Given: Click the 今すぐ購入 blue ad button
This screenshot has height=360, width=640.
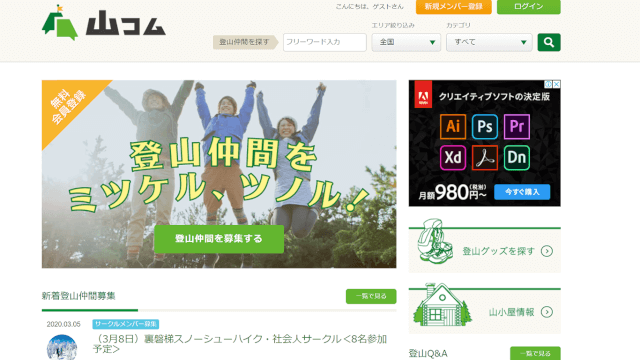Looking at the screenshot, I should [x=522, y=192].
